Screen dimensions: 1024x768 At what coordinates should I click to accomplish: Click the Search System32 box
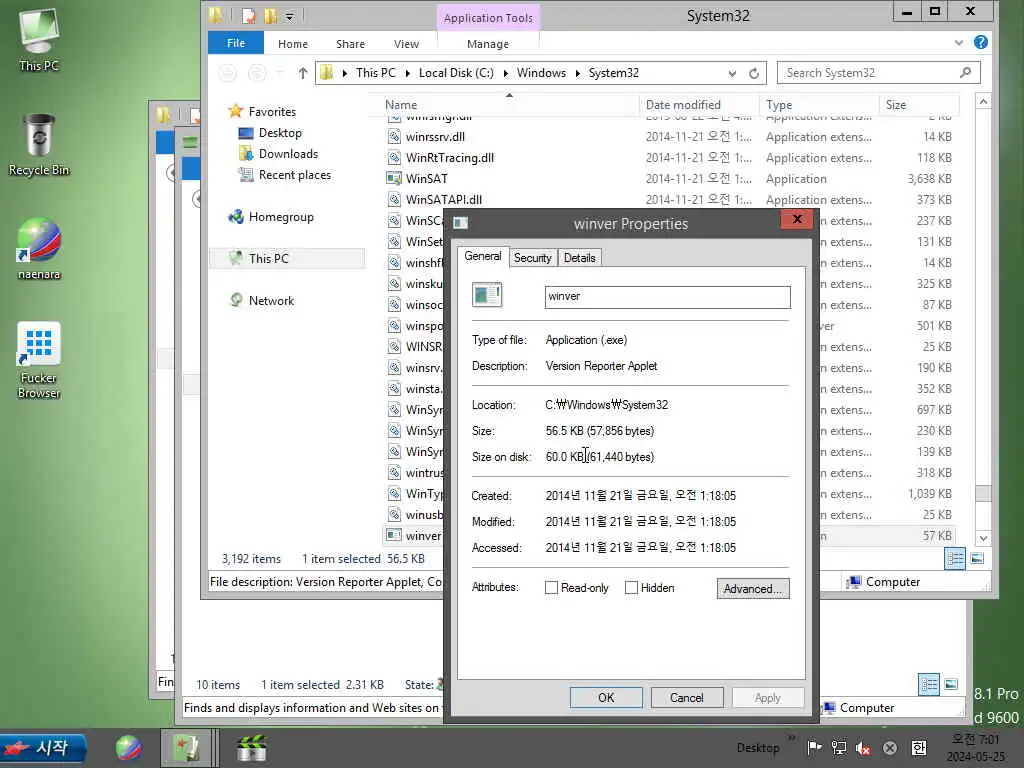(x=878, y=72)
